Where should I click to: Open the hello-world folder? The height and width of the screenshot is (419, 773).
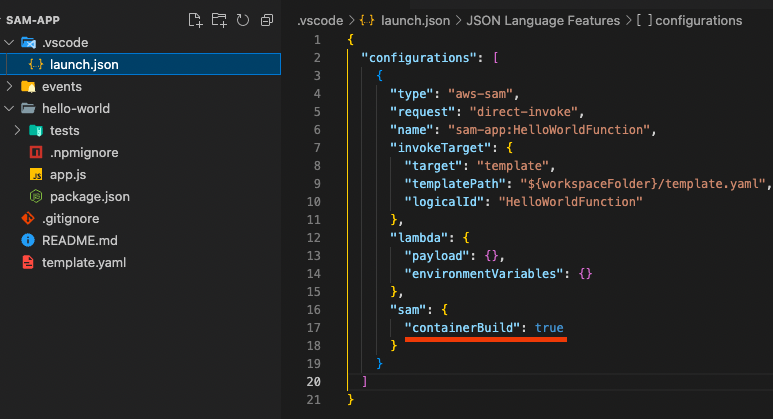tap(76, 108)
